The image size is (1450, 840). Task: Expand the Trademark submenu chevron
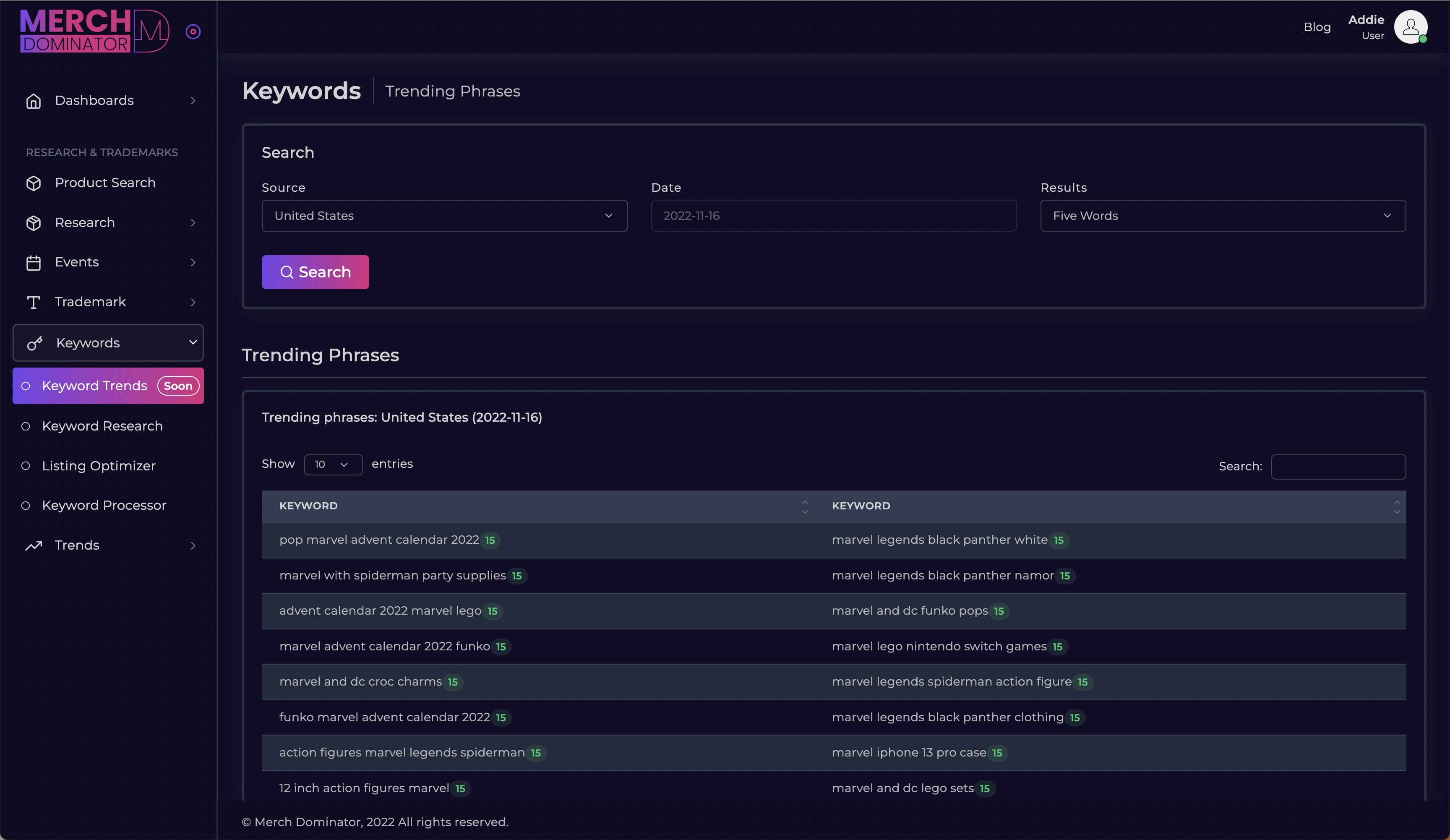point(193,302)
